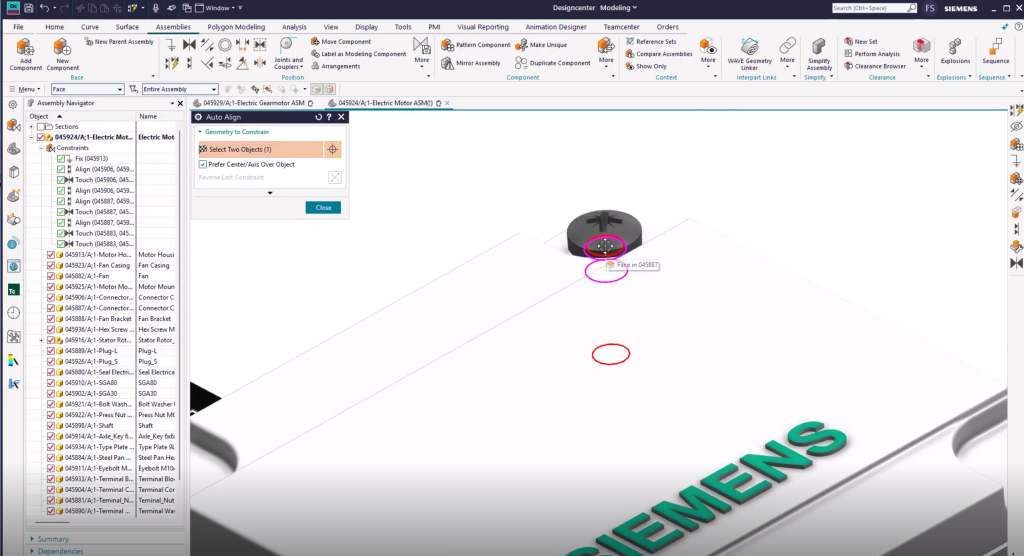The height and width of the screenshot is (556, 1024).
Task: Click Pattern Component tool
Action: [475, 44]
